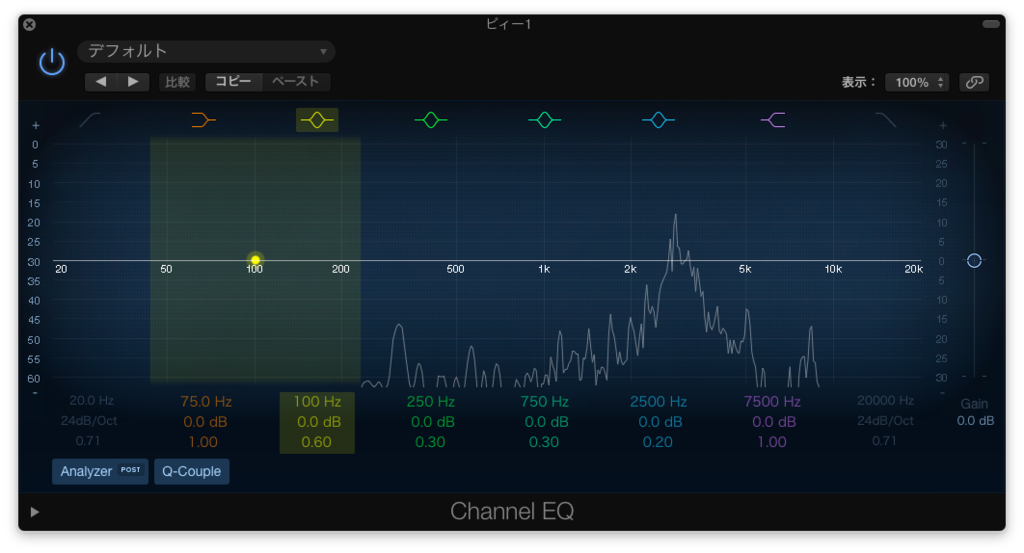This screenshot has width=1024, height=553.
Task: Click the low-cut 24dB/Oct slope value
Action: pos(89,420)
